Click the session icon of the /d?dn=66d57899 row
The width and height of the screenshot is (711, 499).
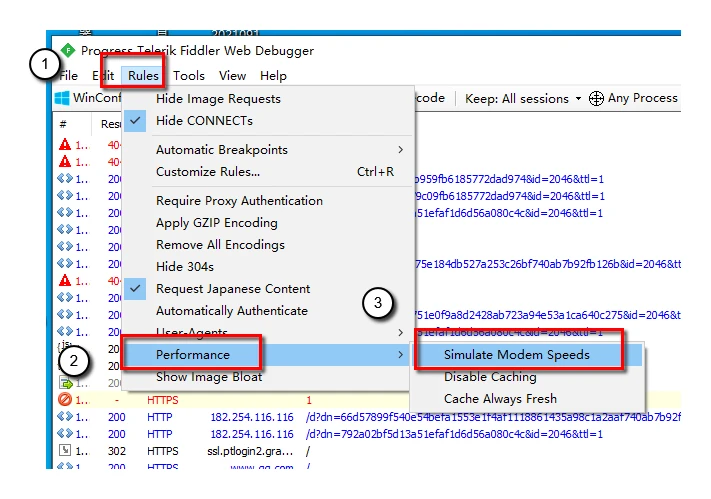click(x=65, y=416)
